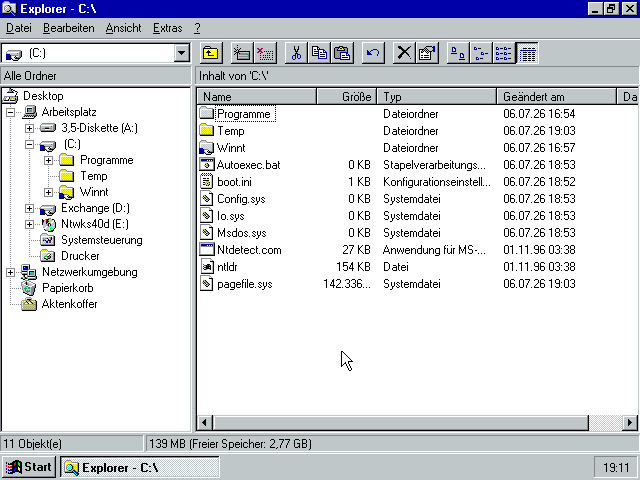Expand the 3,5-Diskette (A:) node

coord(29,128)
